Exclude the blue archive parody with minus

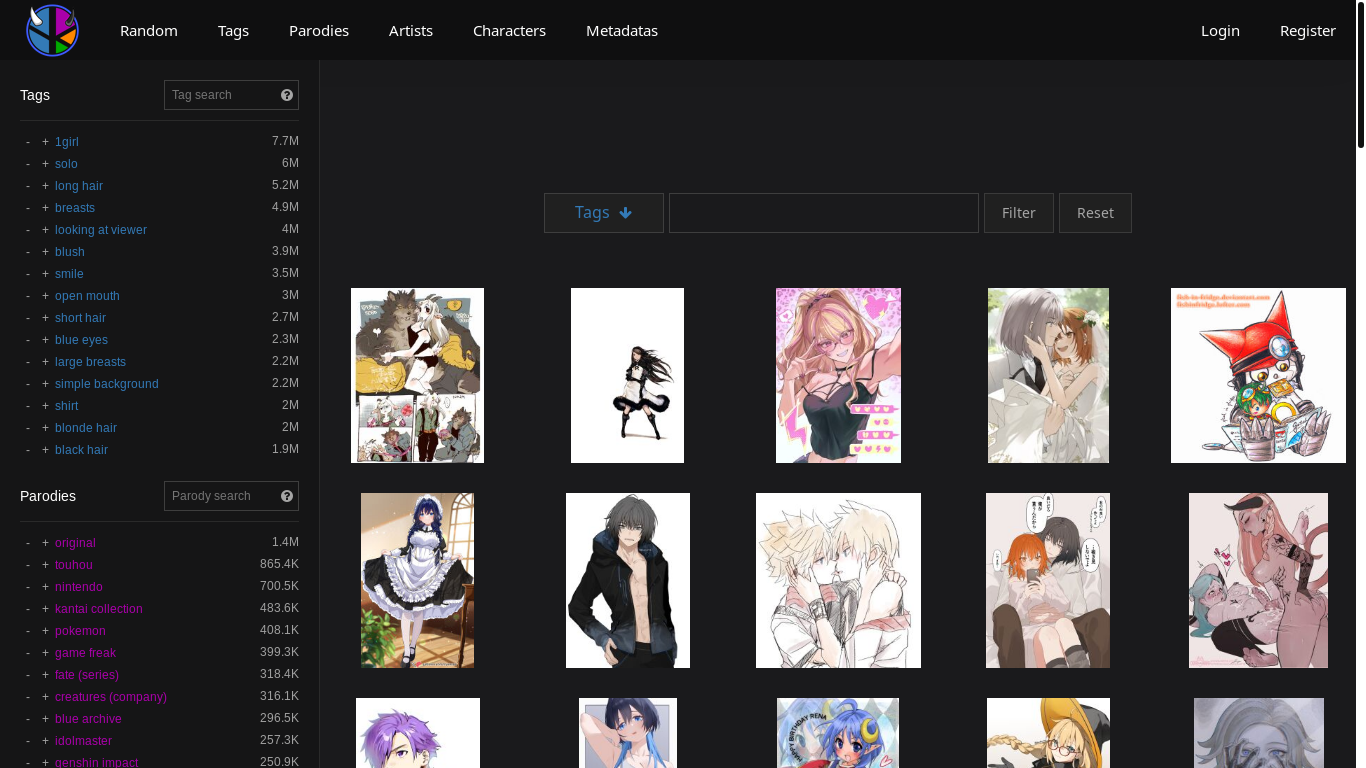(x=28, y=719)
